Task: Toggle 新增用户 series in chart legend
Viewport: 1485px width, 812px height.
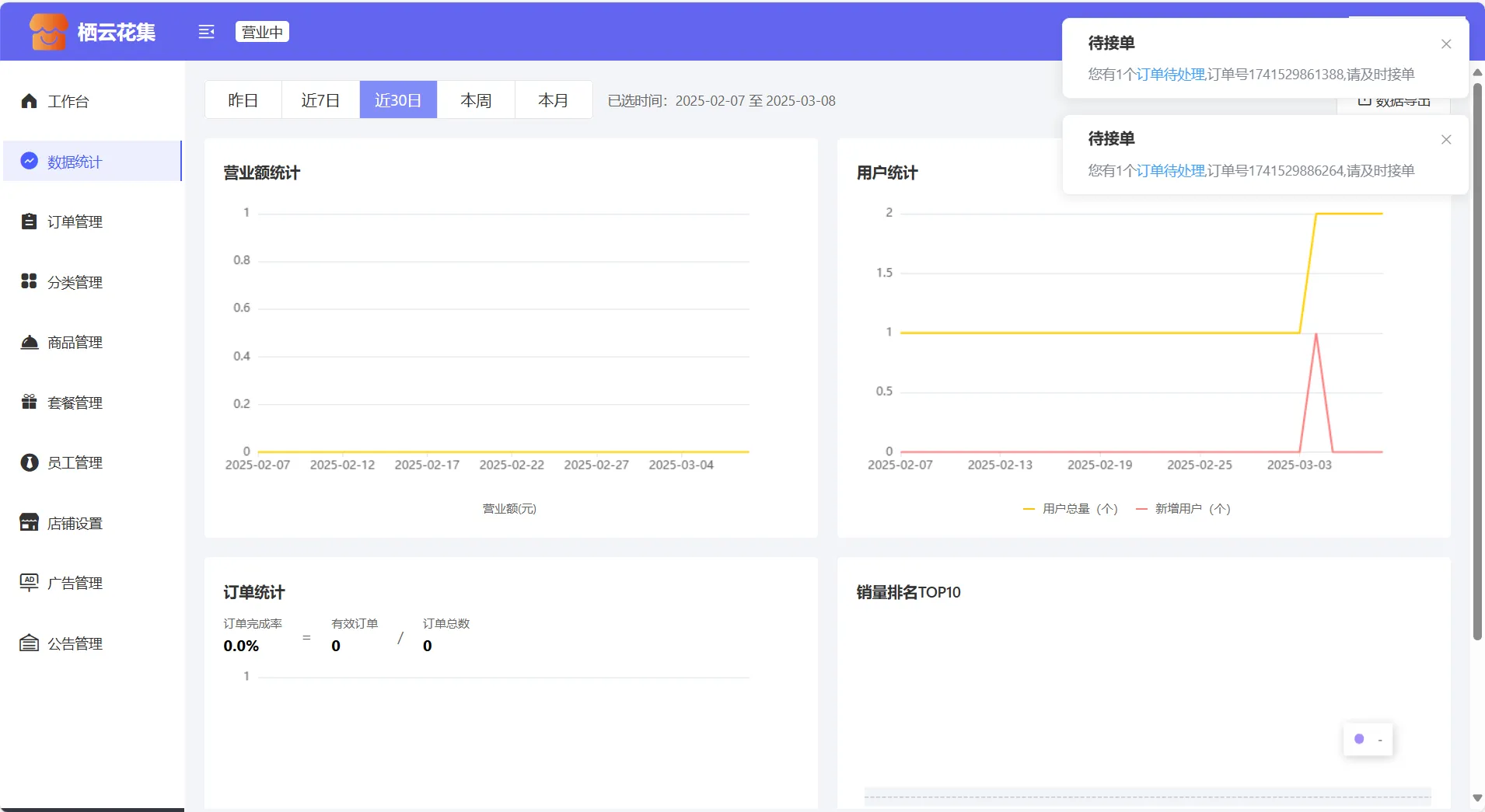Action: [x=1183, y=509]
